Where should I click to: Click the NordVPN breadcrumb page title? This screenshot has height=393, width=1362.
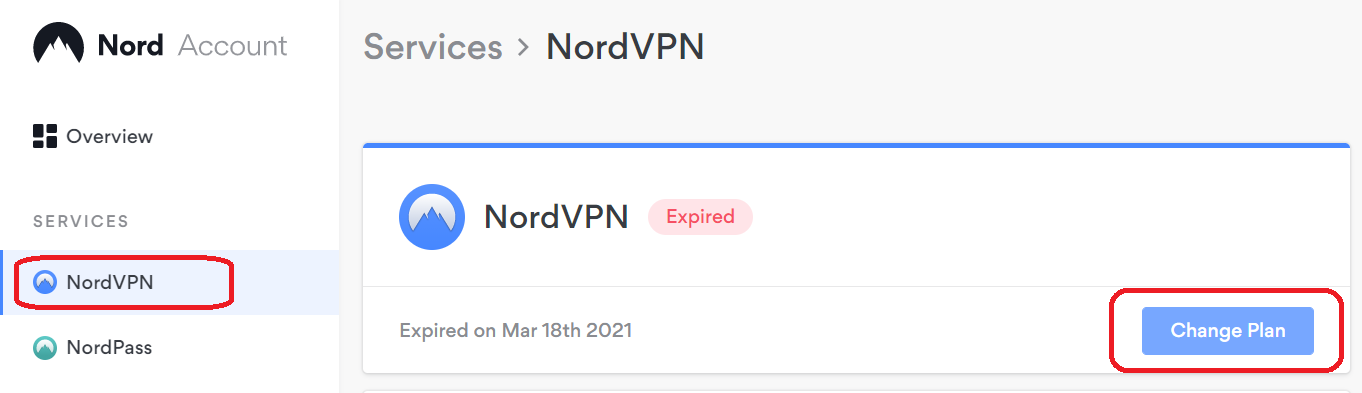tap(625, 47)
